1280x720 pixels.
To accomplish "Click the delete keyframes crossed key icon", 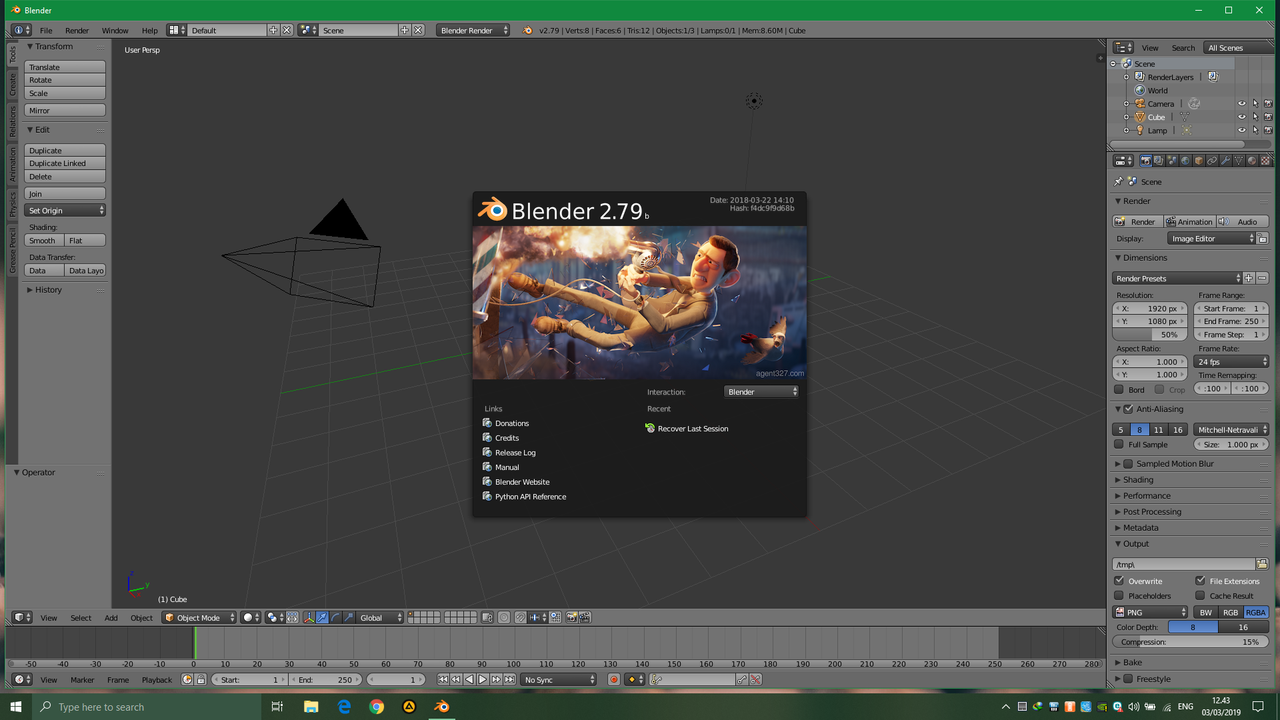I will click(755, 680).
